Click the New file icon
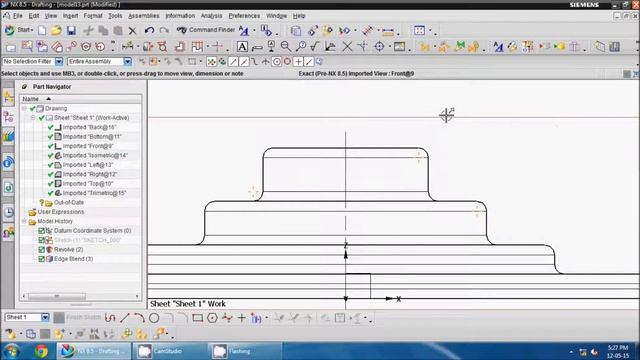The image size is (640, 360). click(x=42, y=30)
